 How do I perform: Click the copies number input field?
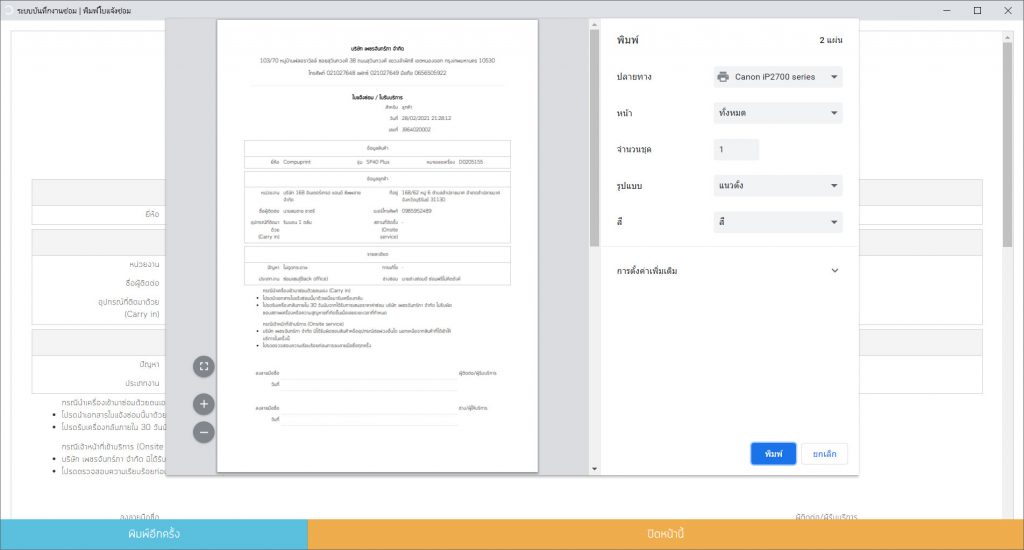tap(736, 150)
